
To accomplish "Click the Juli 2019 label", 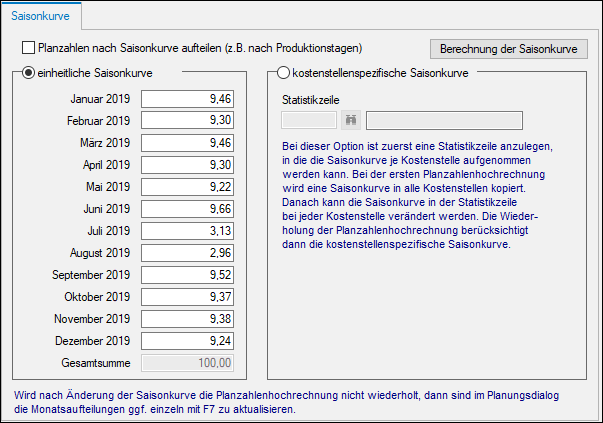I will coord(109,231).
